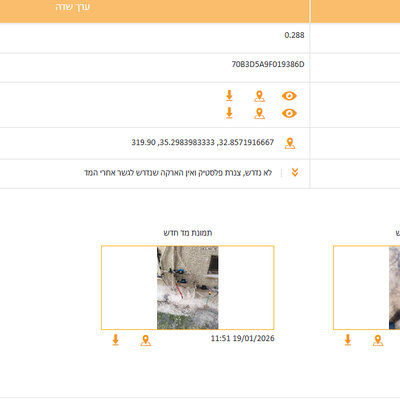Viewport: 400px width, 400px height.
Task: Show the coordinates 32.8571916667 location on map
Action: [290, 143]
